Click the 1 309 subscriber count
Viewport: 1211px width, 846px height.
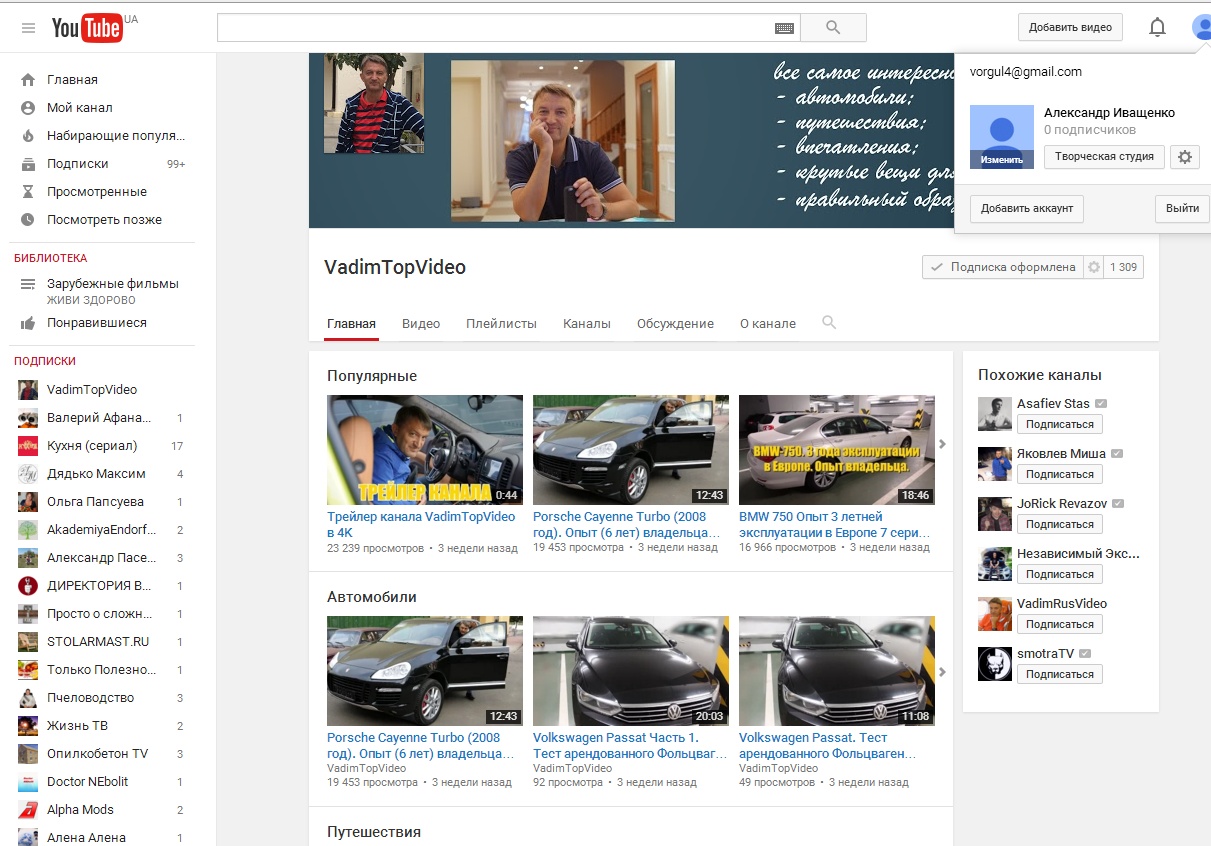pyautogui.click(x=1123, y=267)
